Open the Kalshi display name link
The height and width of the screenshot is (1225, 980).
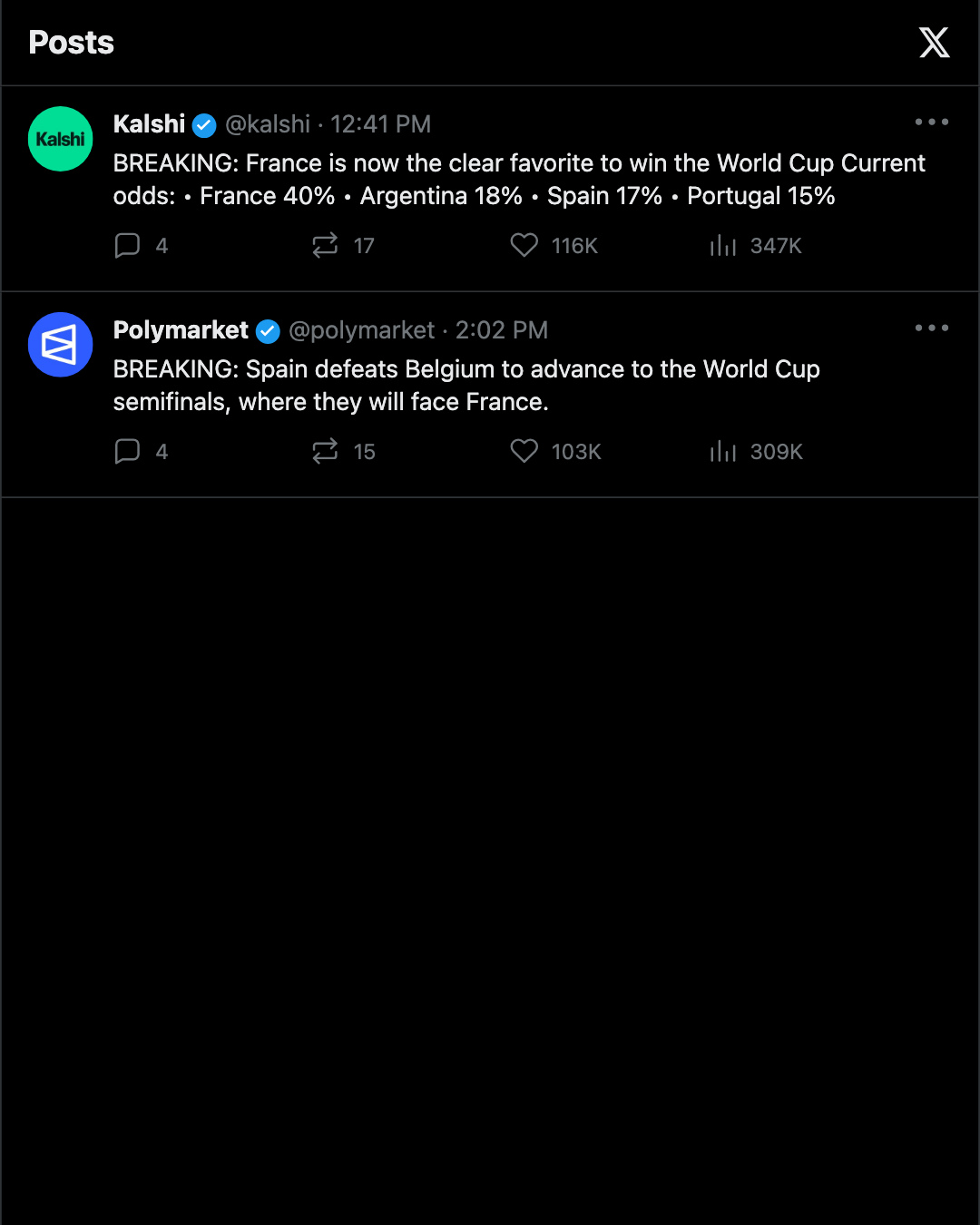coord(149,124)
